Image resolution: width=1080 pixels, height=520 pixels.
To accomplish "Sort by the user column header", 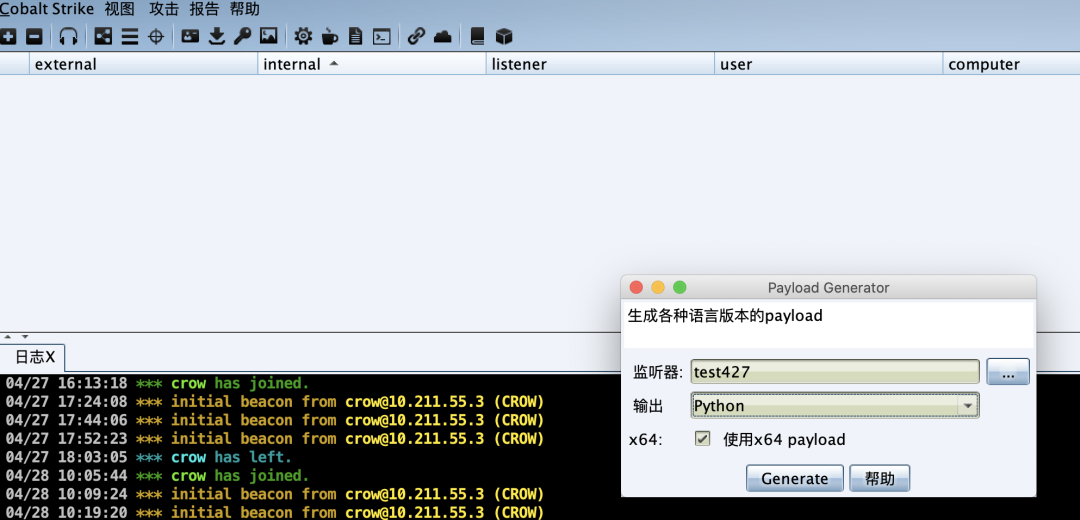I will [x=829, y=64].
